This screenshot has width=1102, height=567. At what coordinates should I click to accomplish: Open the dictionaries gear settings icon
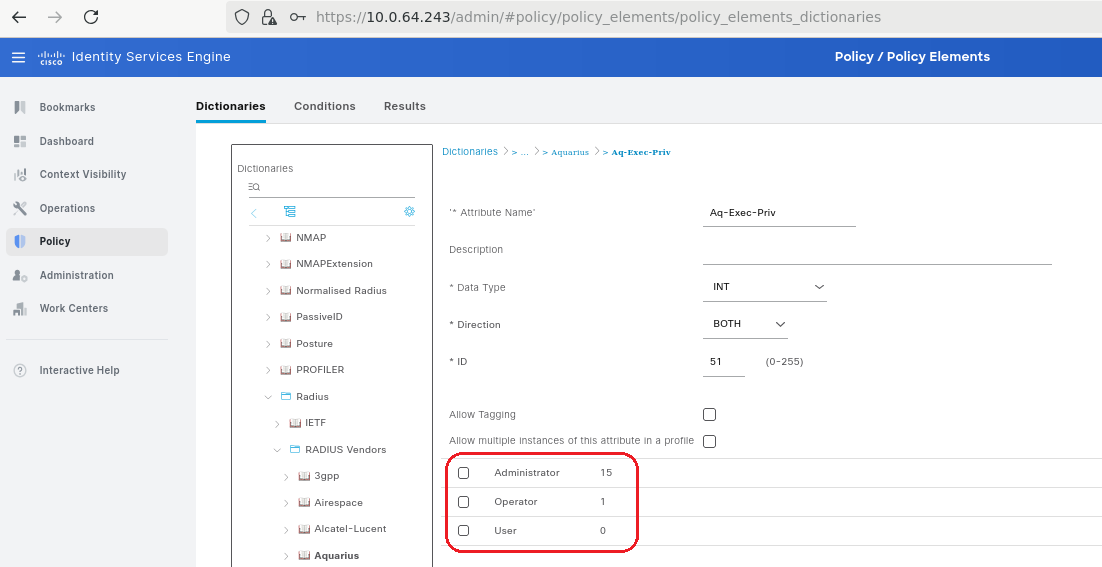tap(410, 211)
